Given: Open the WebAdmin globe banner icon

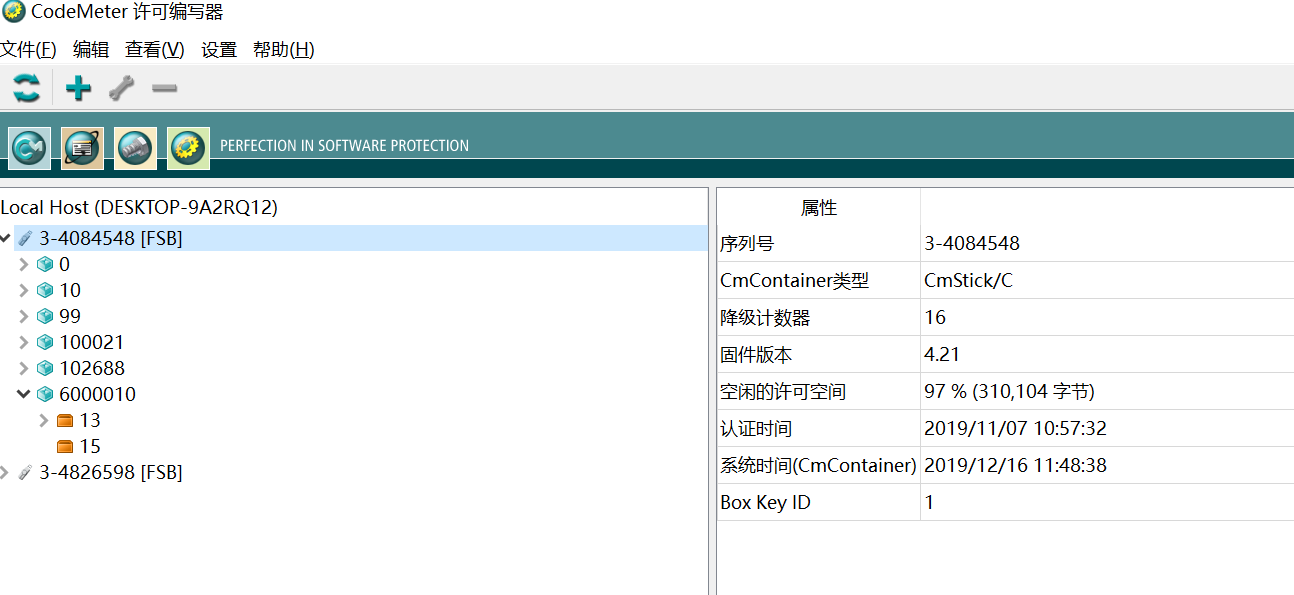Looking at the screenshot, I should (82, 148).
